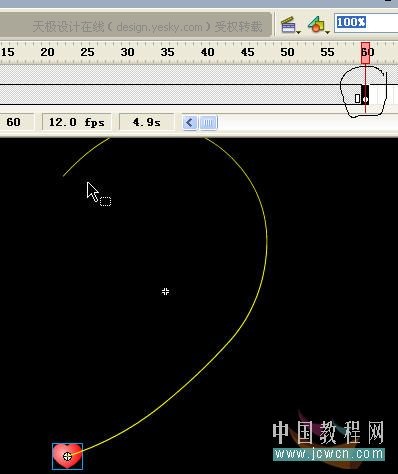The height and width of the screenshot is (474, 398).
Task: Click frame 35 on the timeline ruler
Action: click(x=167, y=52)
